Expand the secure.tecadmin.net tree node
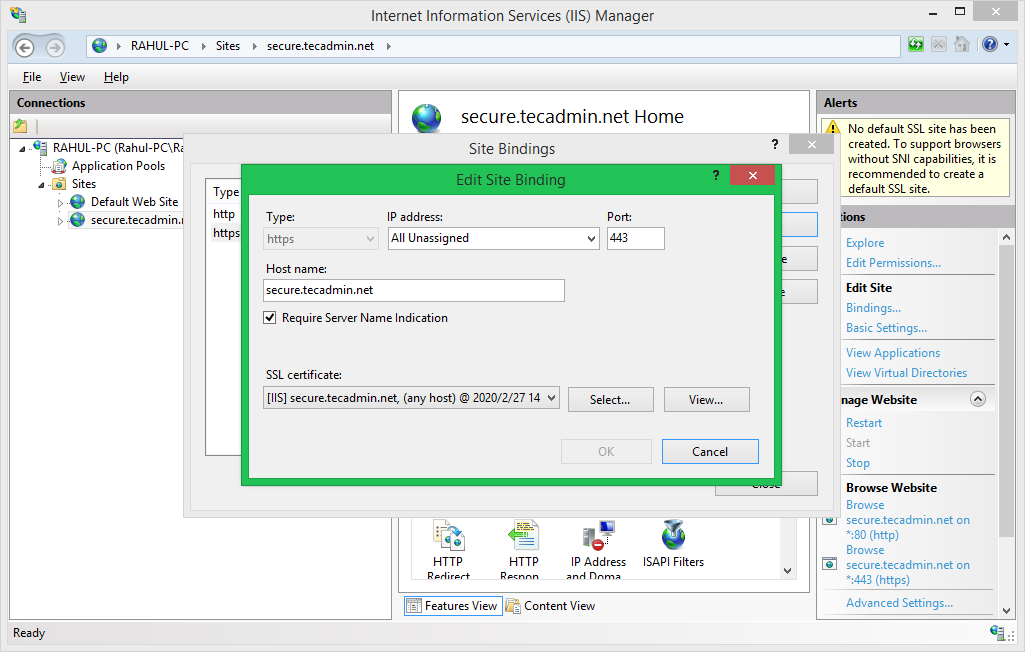Image resolution: width=1025 pixels, height=652 pixels. pyautogui.click(x=60, y=221)
